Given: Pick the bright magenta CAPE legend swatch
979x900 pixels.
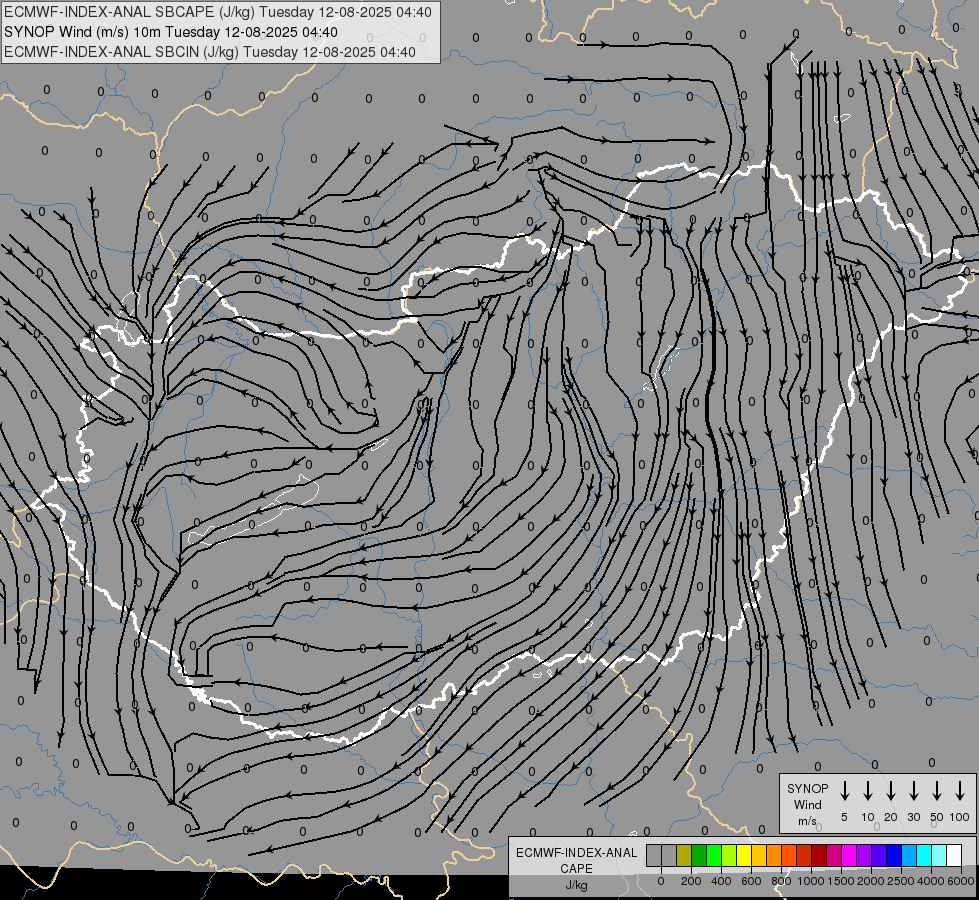Looking at the screenshot, I should pyautogui.click(x=849, y=855).
